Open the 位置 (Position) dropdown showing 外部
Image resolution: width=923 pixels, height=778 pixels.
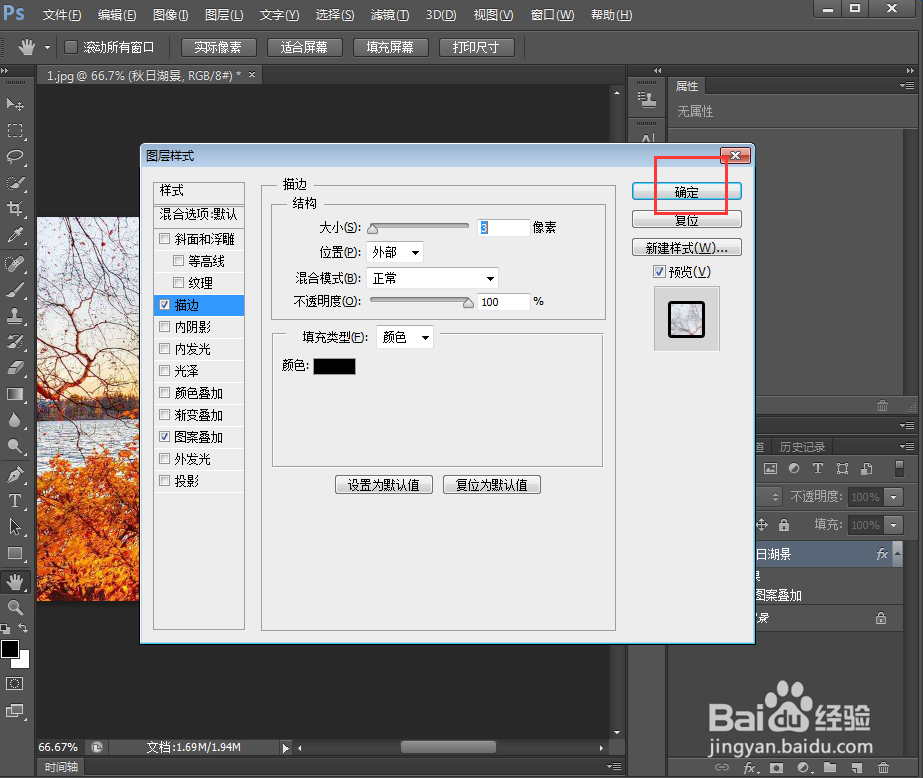(x=394, y=252)
